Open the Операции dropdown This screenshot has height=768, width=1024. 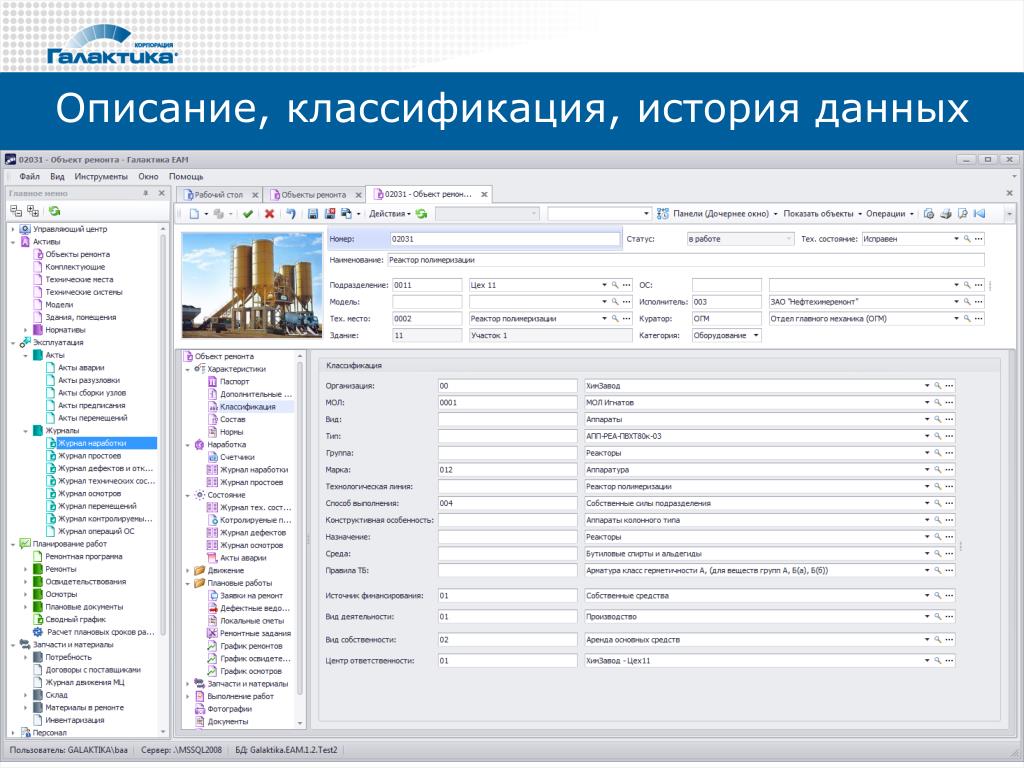pyautogui.click(x=889, y=214)
